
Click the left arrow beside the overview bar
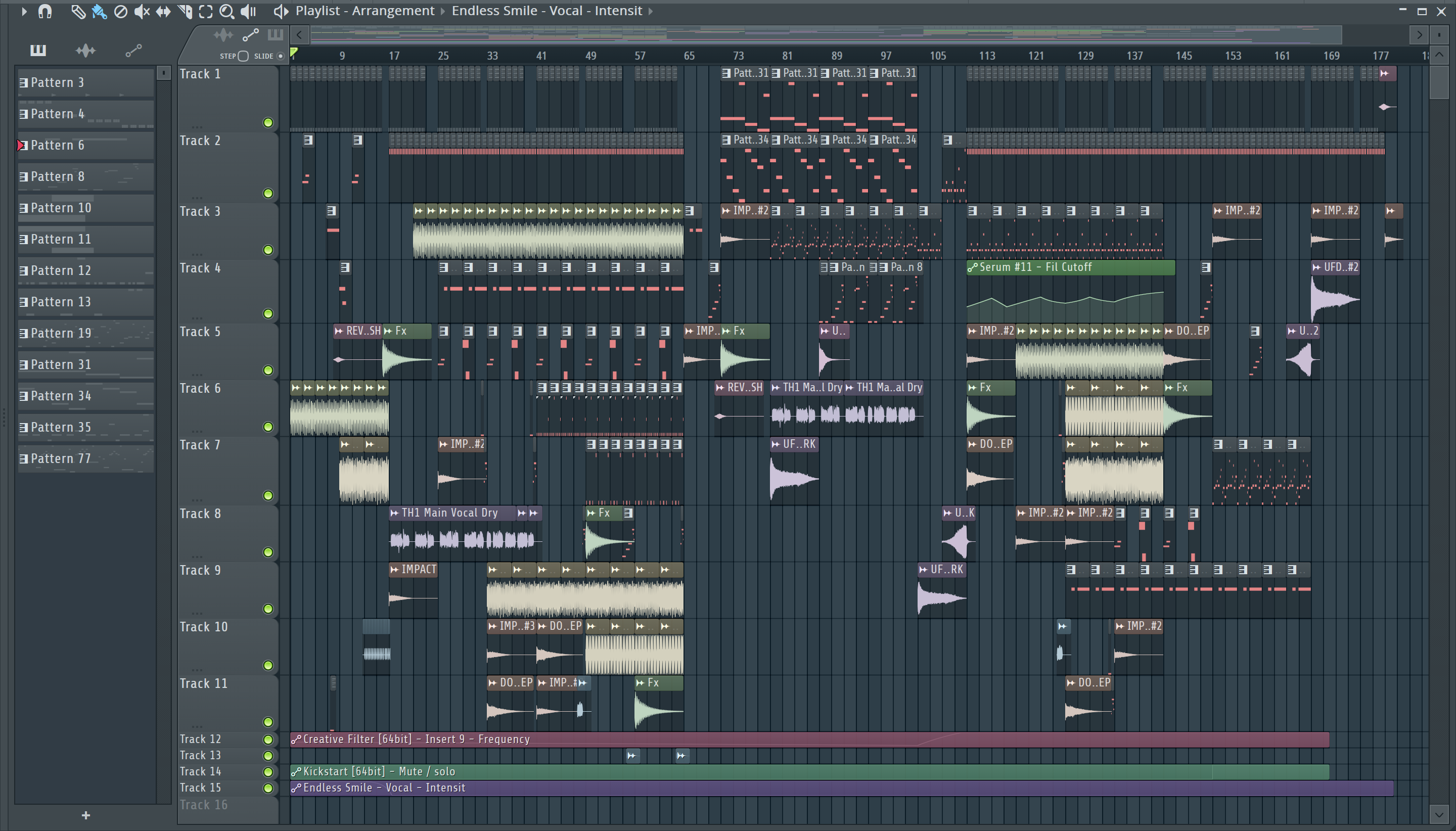pos(299,35)
